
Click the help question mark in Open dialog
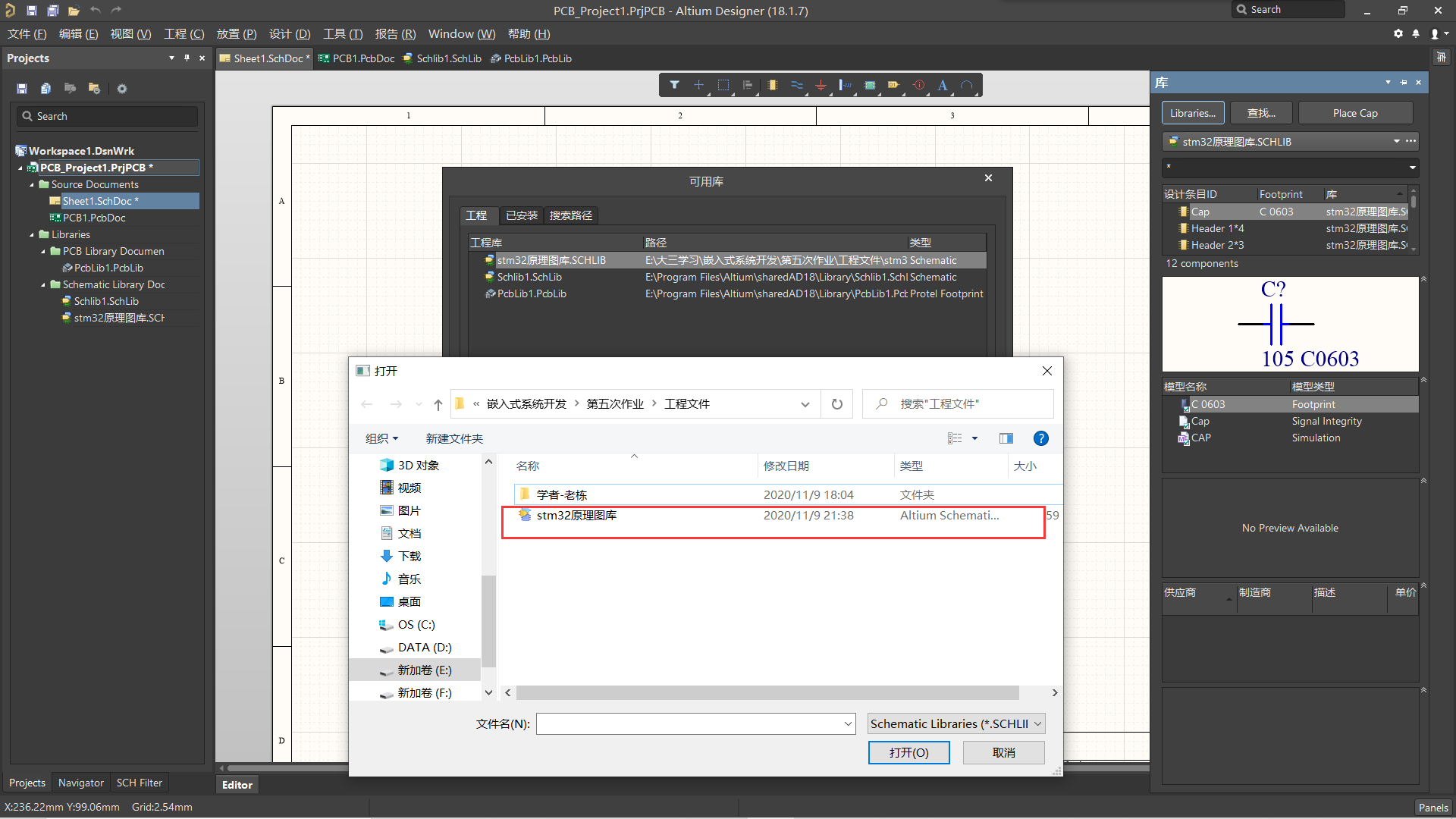[1041, 438]
